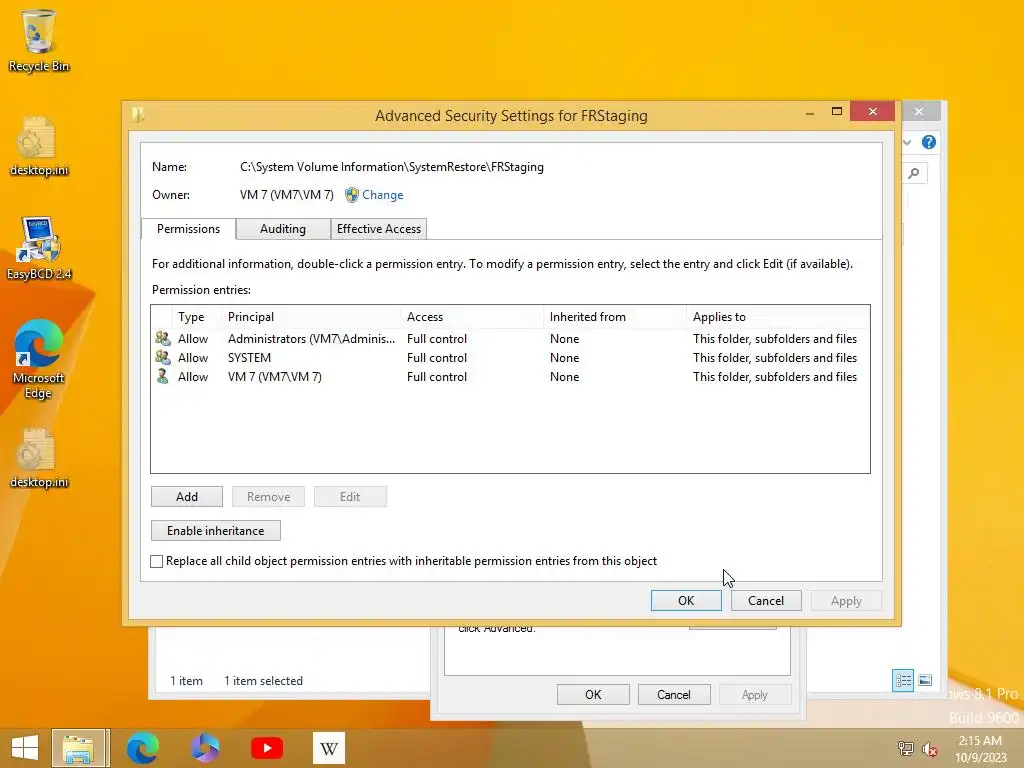Image resolution: width=1024 pixels, height=768 pixels.
Task: Switch Explorer to details view icon
Action: [903, 680]
